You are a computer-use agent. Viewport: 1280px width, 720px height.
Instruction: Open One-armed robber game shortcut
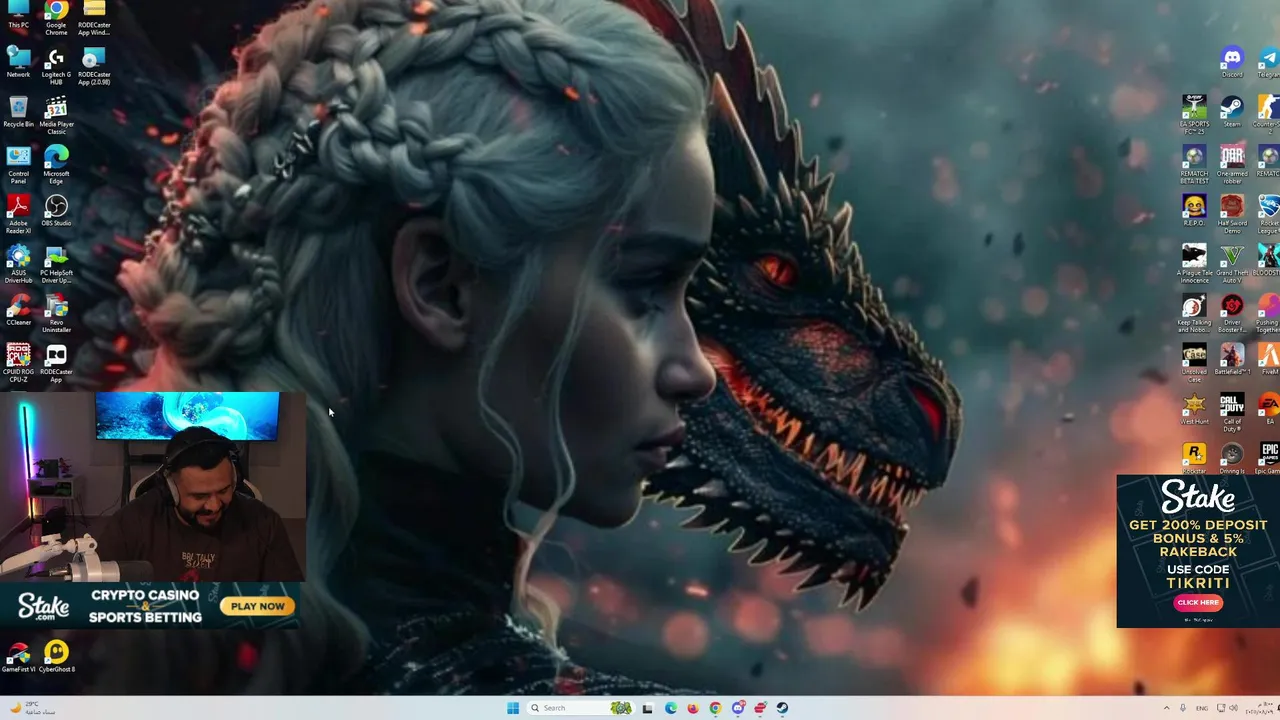pos(1232,164)
